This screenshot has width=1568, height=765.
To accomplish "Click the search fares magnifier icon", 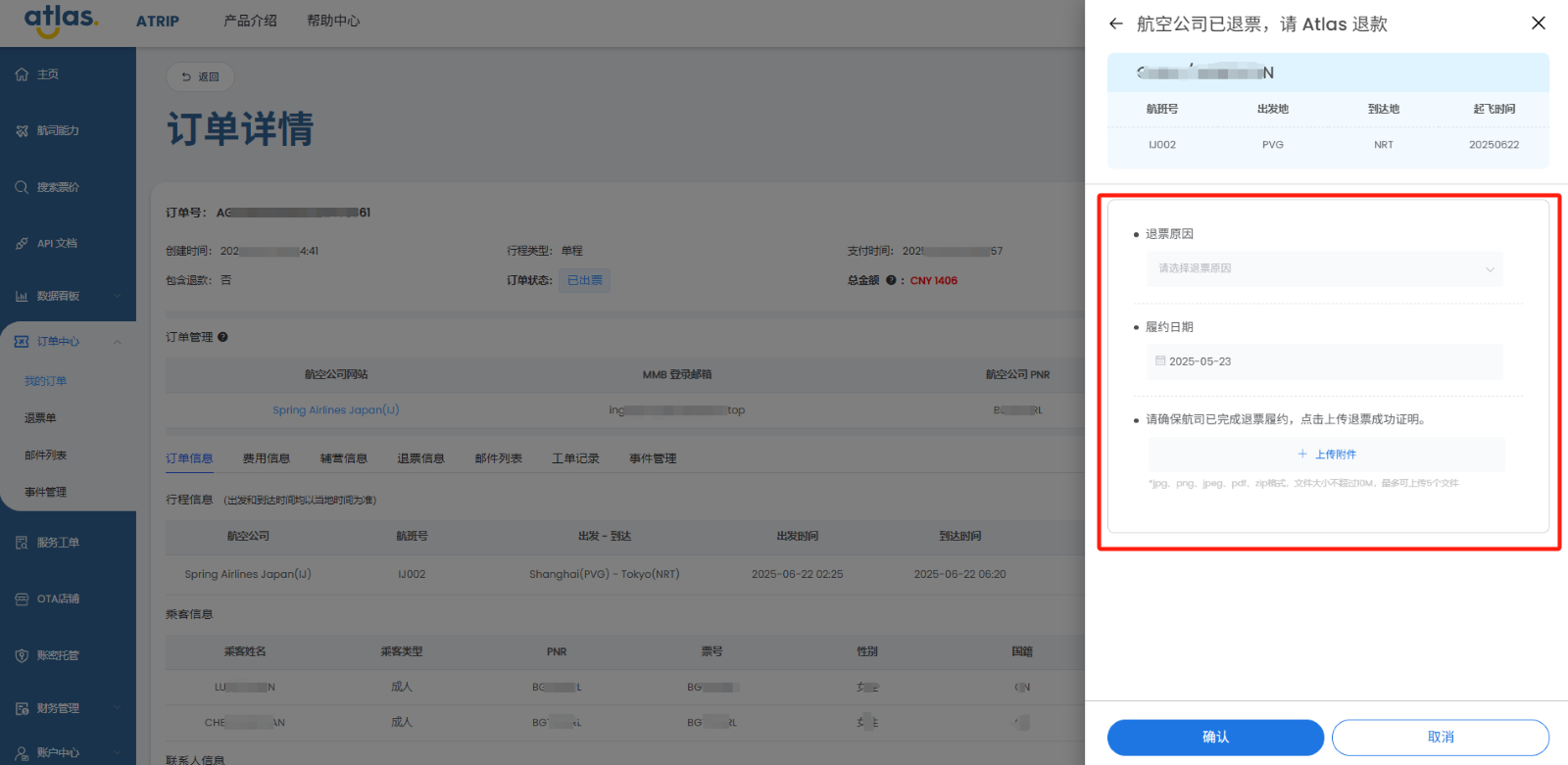I will 22,187.
